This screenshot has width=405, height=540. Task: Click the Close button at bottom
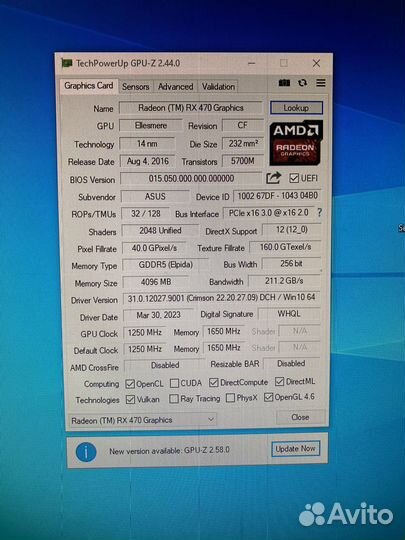(300, 417)
